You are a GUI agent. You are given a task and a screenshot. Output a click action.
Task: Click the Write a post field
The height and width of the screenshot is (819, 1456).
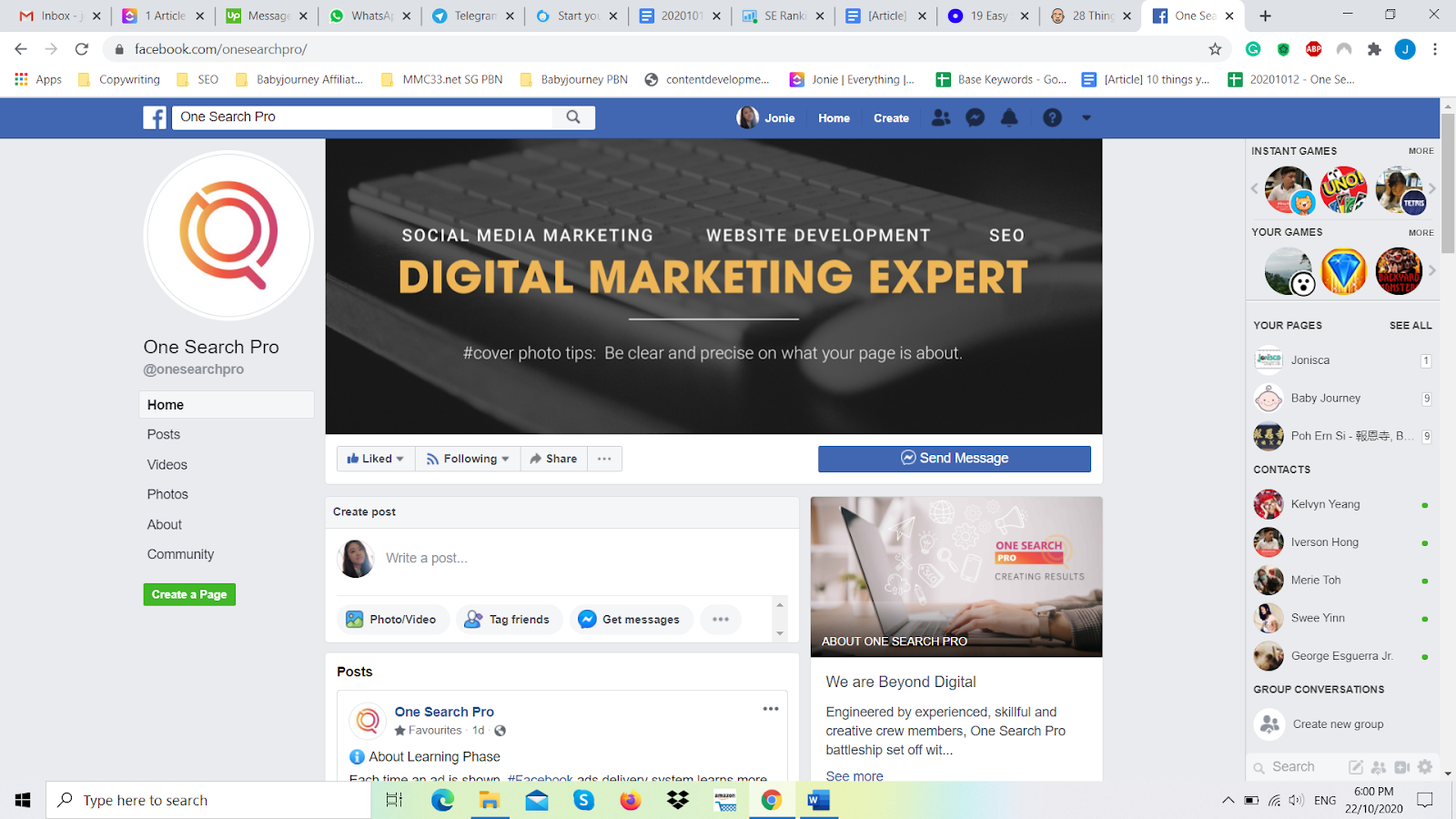point(427,559)
